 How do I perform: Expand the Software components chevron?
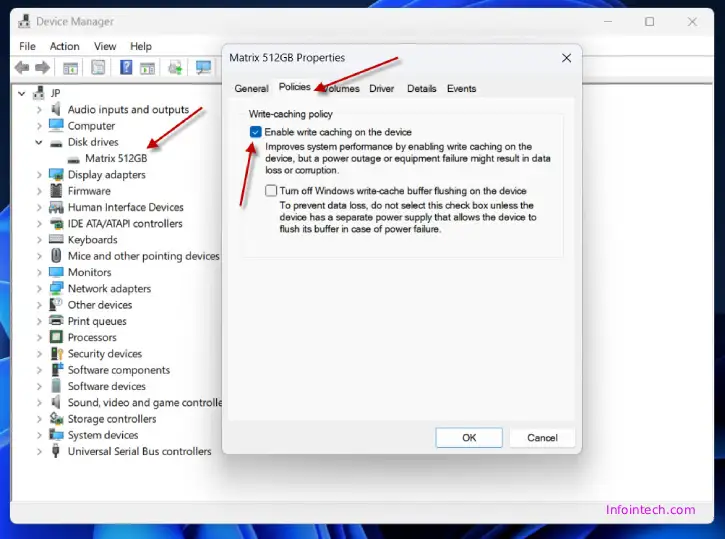coord(39,370)
